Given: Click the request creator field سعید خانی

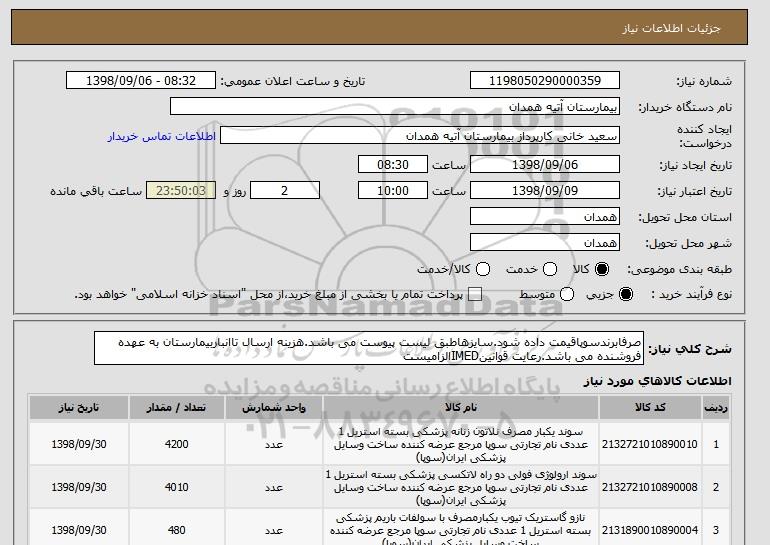Looking at the screenshot, I should pos(420,136).
